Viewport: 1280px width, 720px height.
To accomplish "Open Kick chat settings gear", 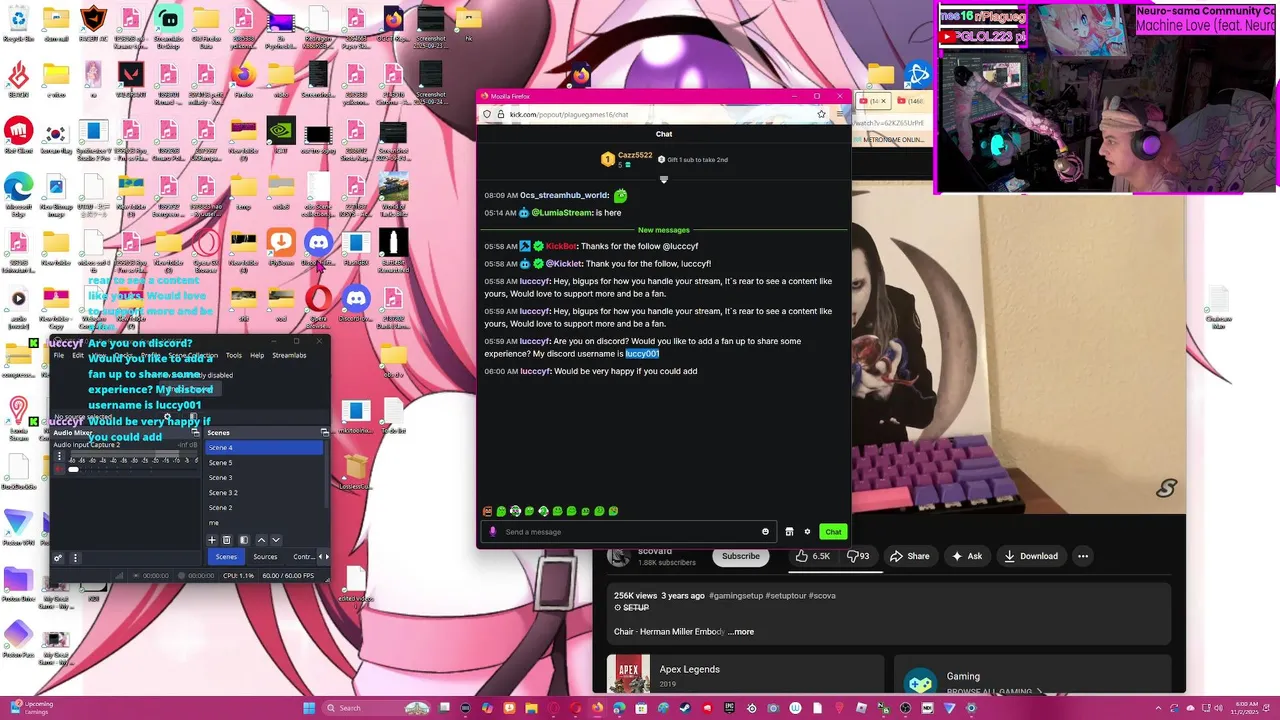I will click(807, 532).
